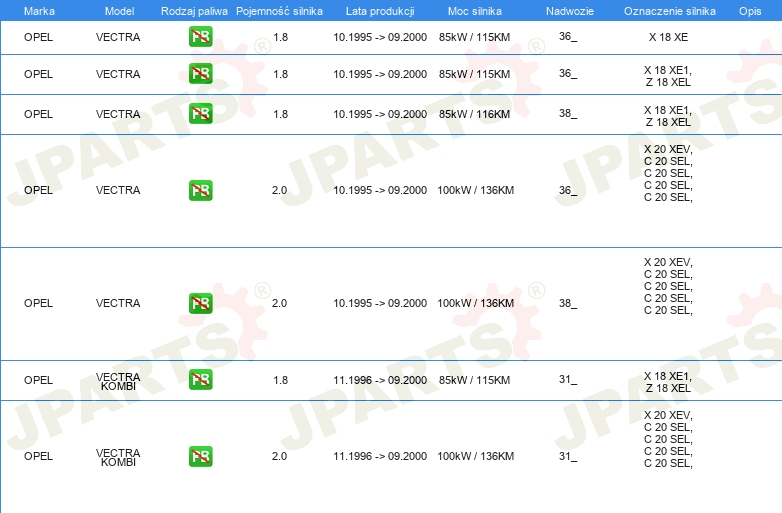This screenshot has height=513, width=782.
Task: Select VECTRA KOMBI model in 1.8 row
Action: coord(118,381)
